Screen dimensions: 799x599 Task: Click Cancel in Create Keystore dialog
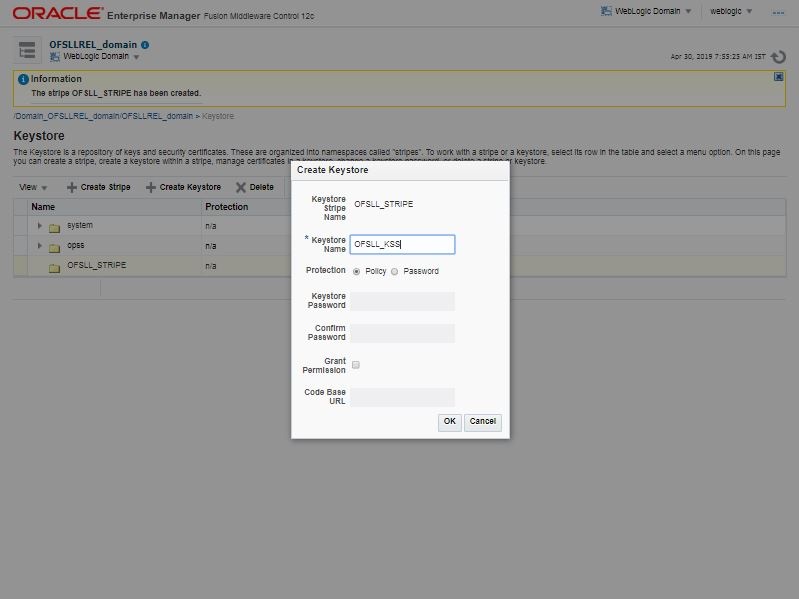point(483,422)
